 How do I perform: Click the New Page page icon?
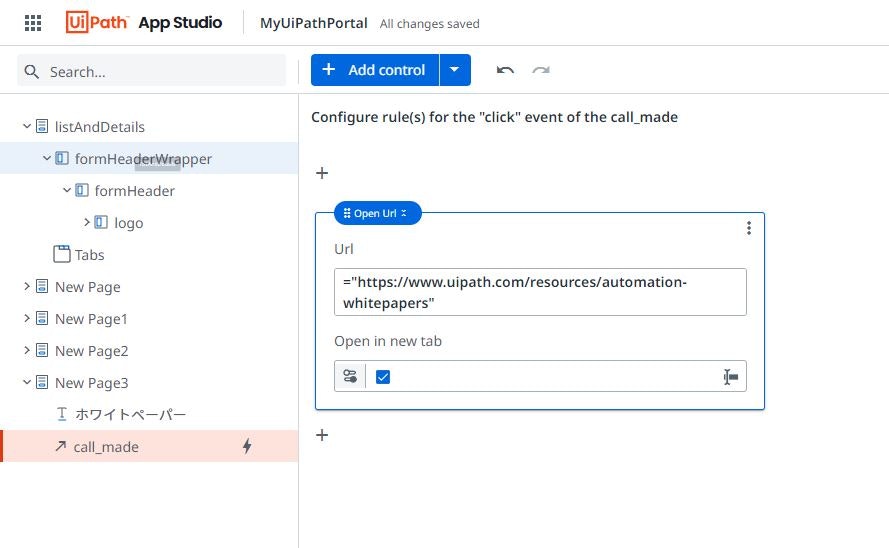(x=42, y=286)
